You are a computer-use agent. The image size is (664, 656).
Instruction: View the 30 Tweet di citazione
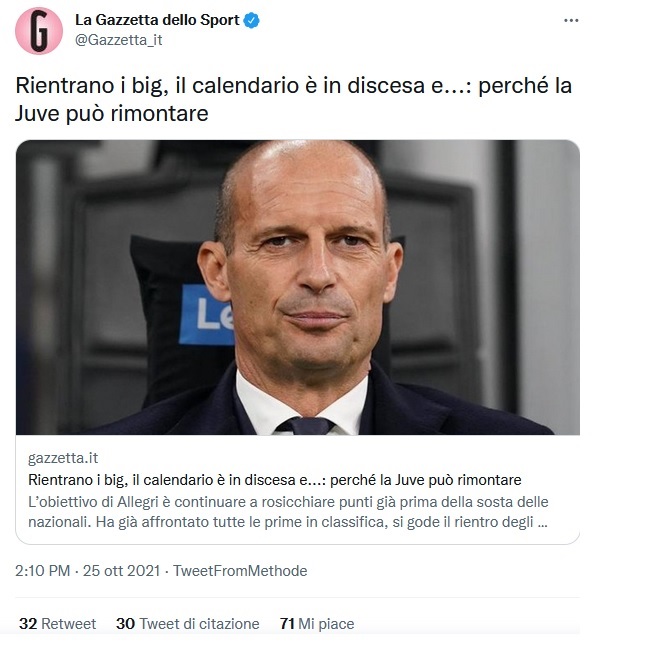(188, 623)
